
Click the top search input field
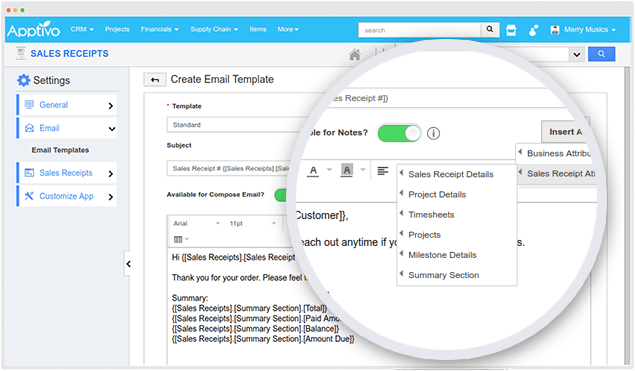coord(419,30)
